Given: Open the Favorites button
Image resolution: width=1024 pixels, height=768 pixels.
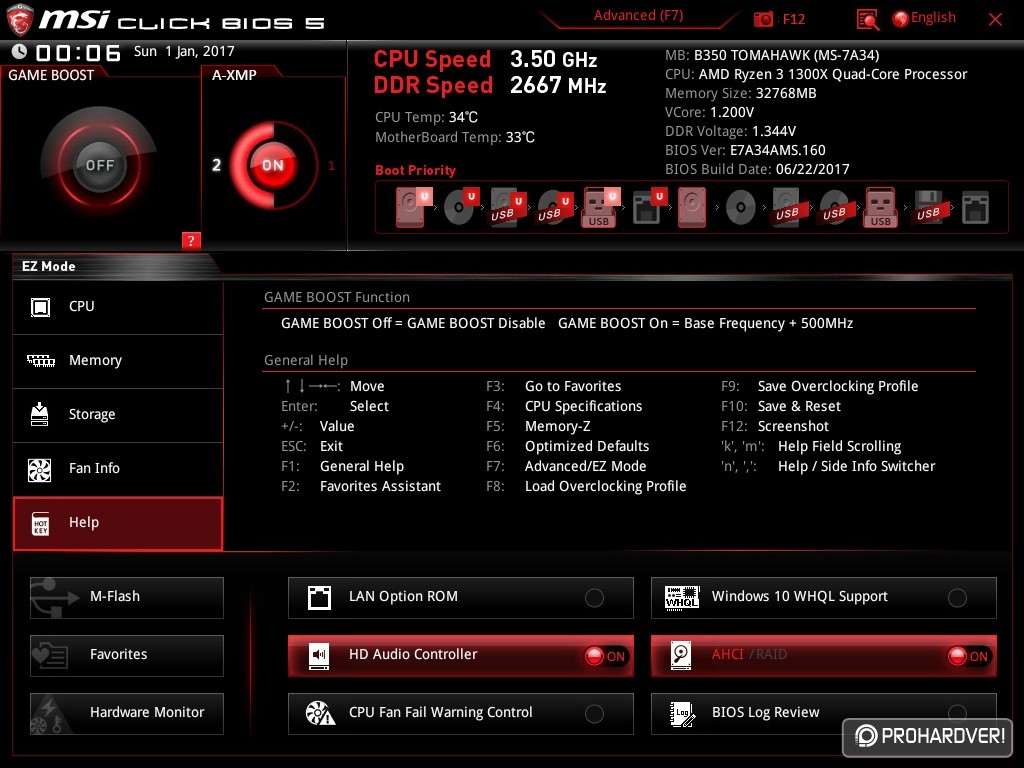Looking at the screenshot, I should coord(127,655).
